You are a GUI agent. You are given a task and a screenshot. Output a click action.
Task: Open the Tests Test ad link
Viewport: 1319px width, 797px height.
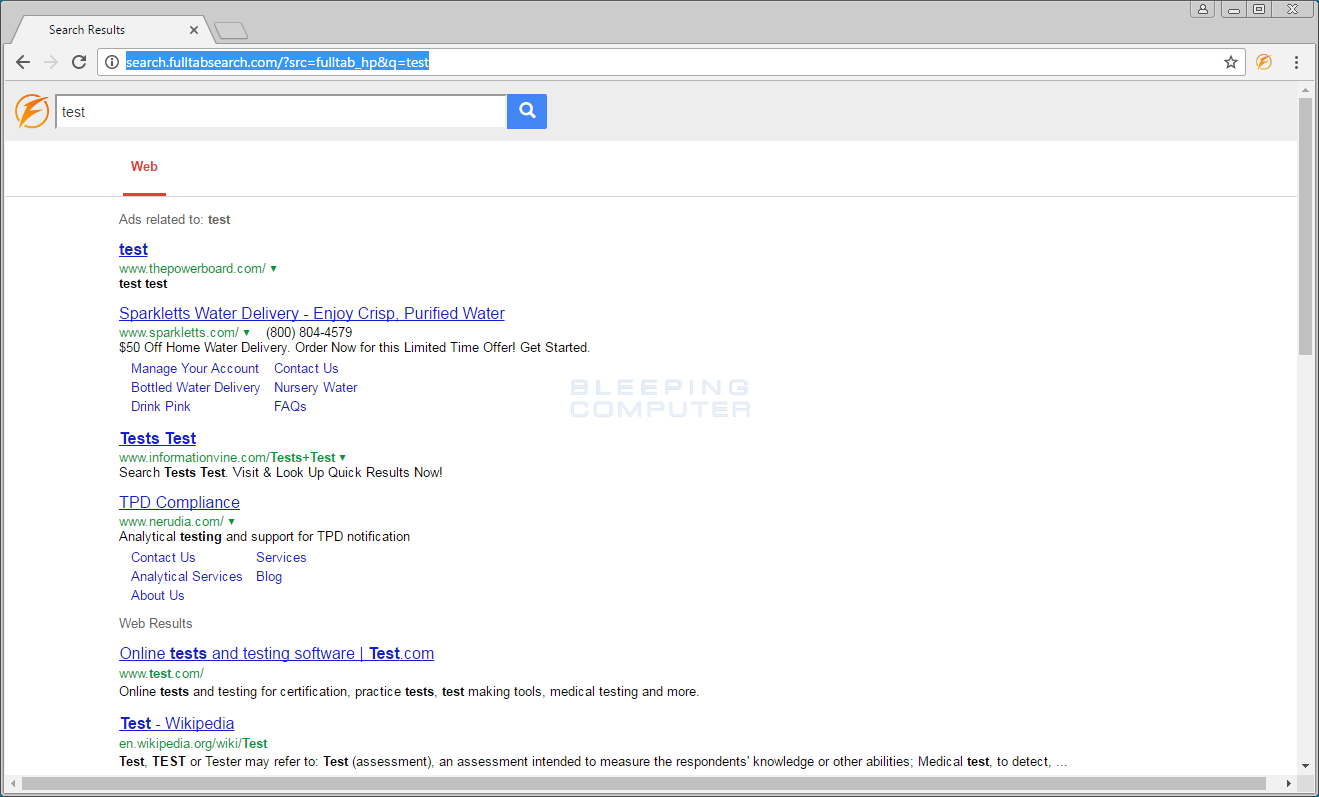[x=158, y=438]
